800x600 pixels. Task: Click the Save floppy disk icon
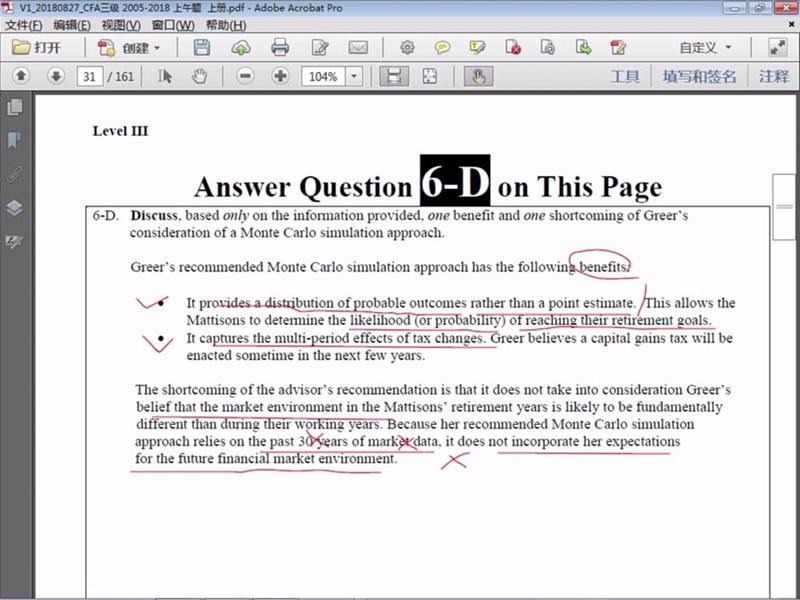pyautogui.click(x=202, y=47)
